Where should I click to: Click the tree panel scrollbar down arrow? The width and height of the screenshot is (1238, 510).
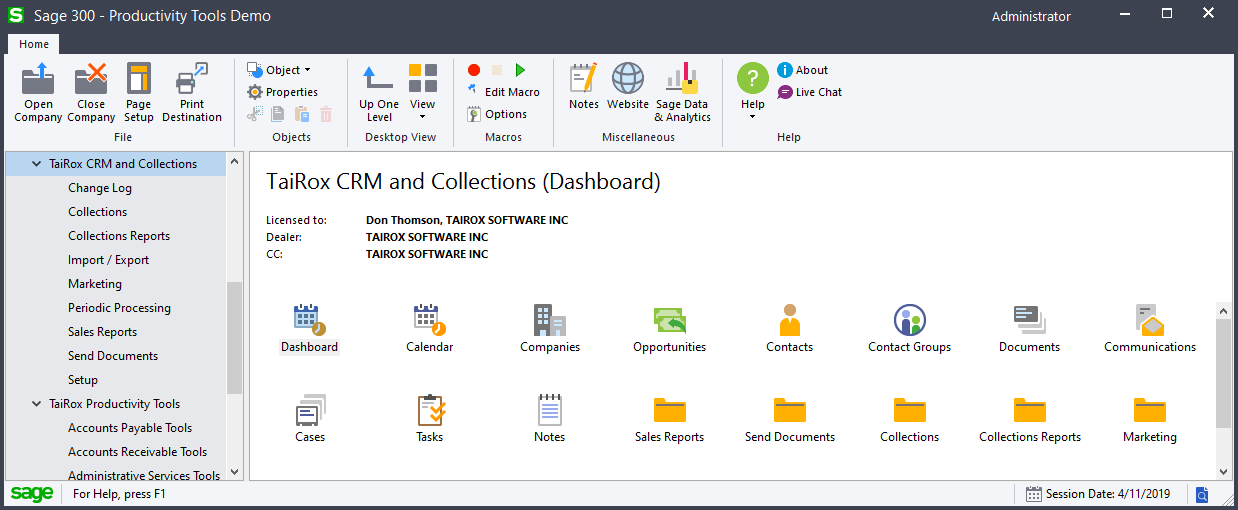234,472
